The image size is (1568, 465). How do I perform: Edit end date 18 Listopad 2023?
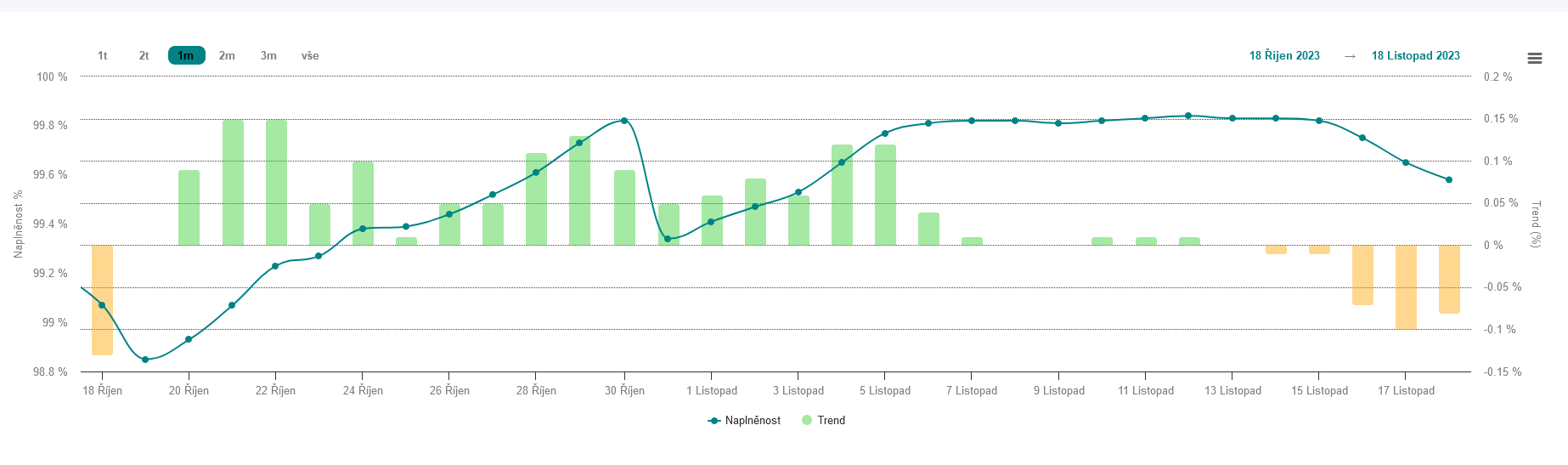pyautogui.click(x=1415, y=56)
